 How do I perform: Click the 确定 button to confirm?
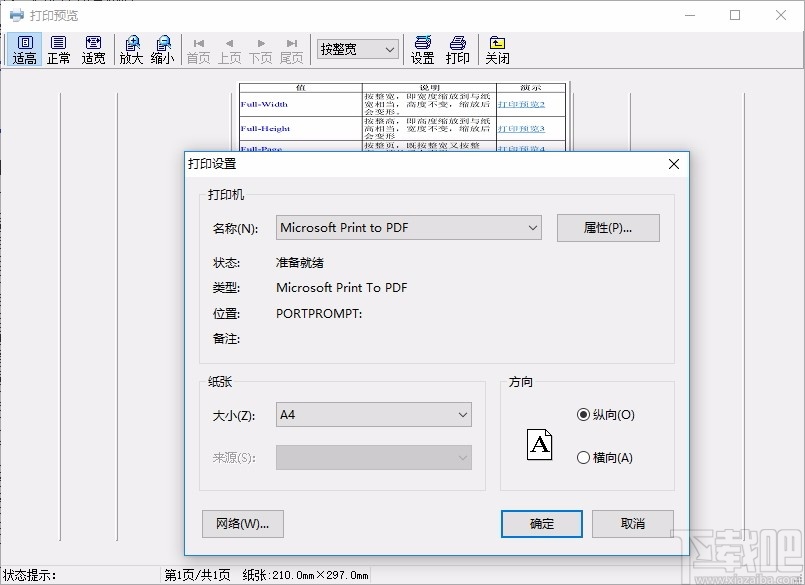(x=541, y=523)
